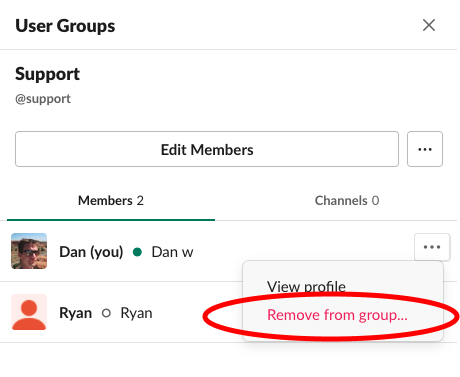Select the Ryan member name
The height and width of the screenshot is (377, 460).
(75, 313)
